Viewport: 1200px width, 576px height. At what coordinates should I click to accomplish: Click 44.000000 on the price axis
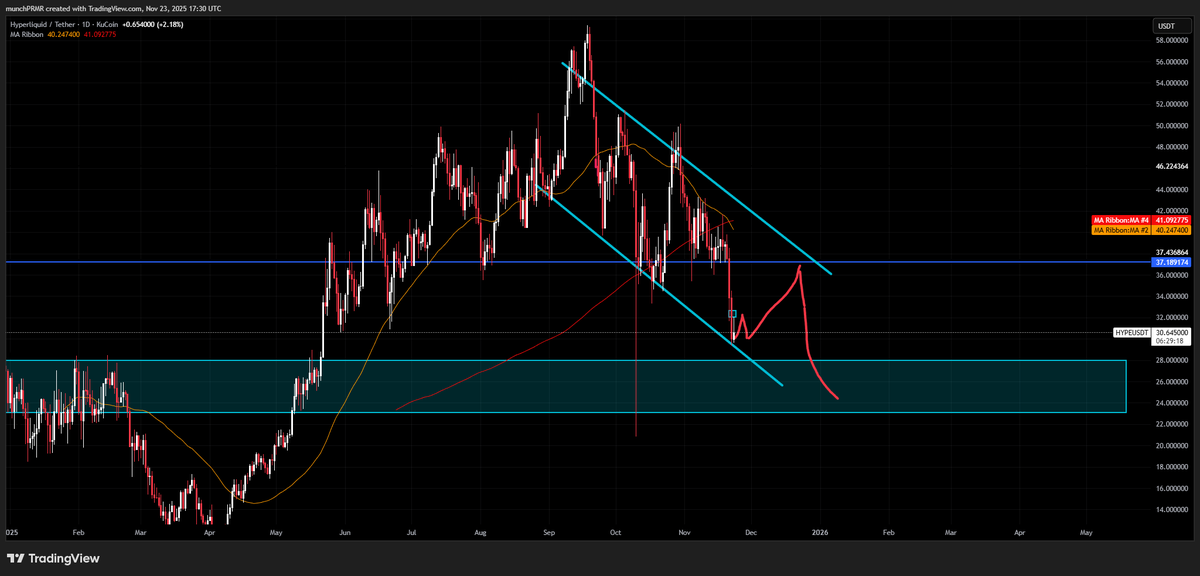click(1171, 190)
